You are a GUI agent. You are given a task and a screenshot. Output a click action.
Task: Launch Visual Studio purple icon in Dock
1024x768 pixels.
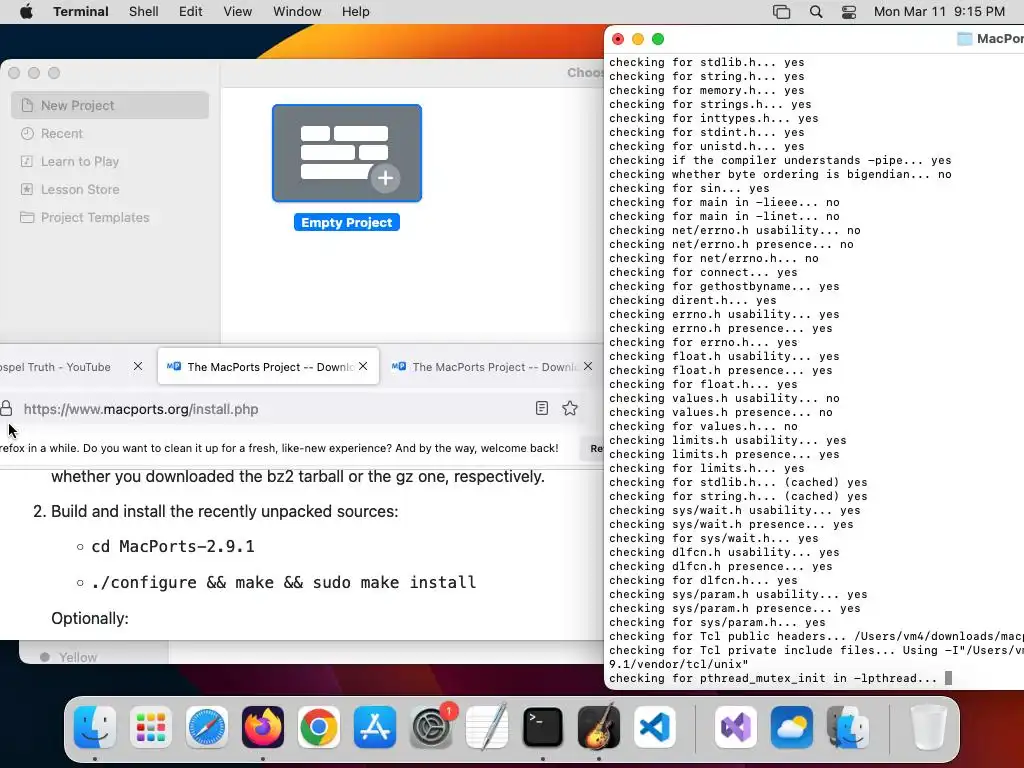pos(736,727)
